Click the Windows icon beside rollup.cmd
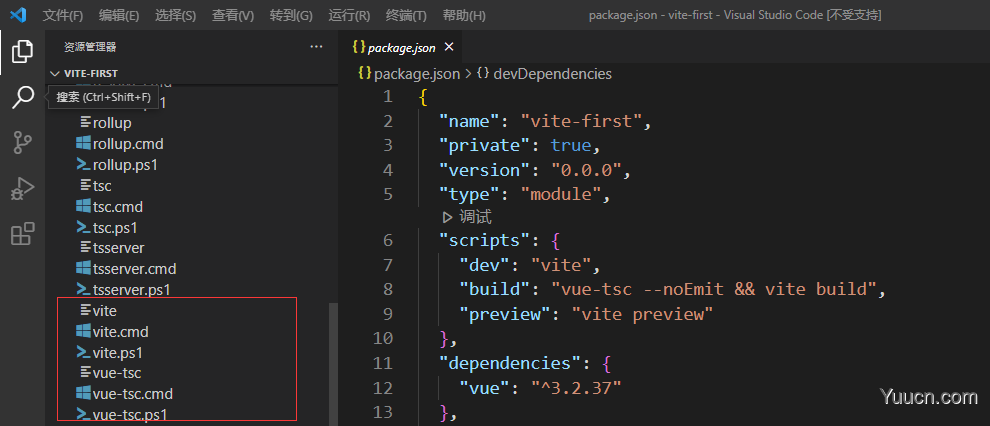The width and height of the screenshot is (990, 426). click(x=83, y=143)
